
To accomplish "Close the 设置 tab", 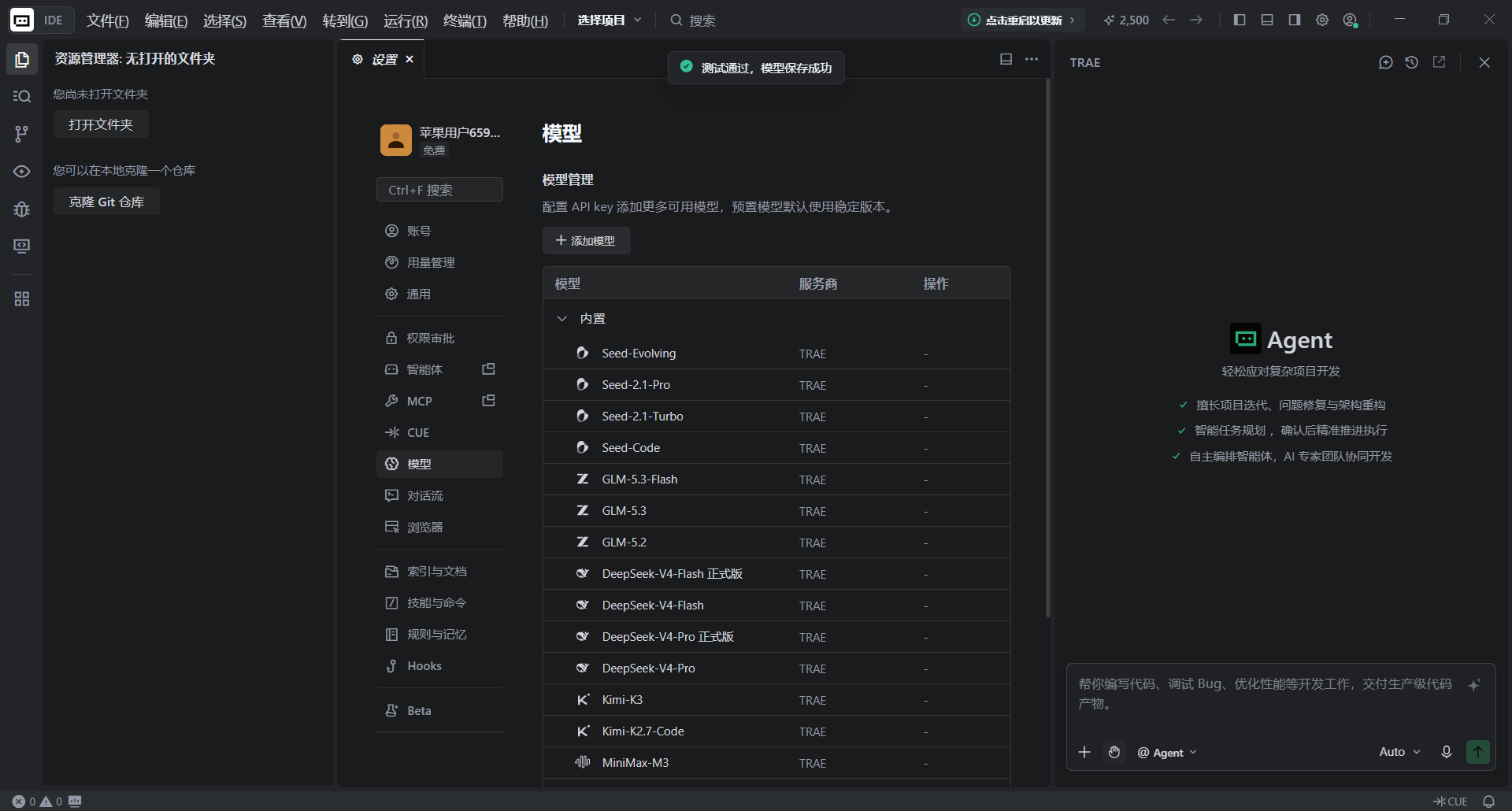I will click(x=409, y=59).
